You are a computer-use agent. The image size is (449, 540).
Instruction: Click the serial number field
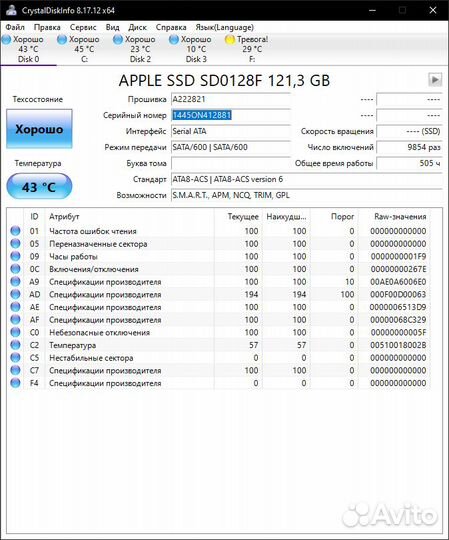click(231, 115)
